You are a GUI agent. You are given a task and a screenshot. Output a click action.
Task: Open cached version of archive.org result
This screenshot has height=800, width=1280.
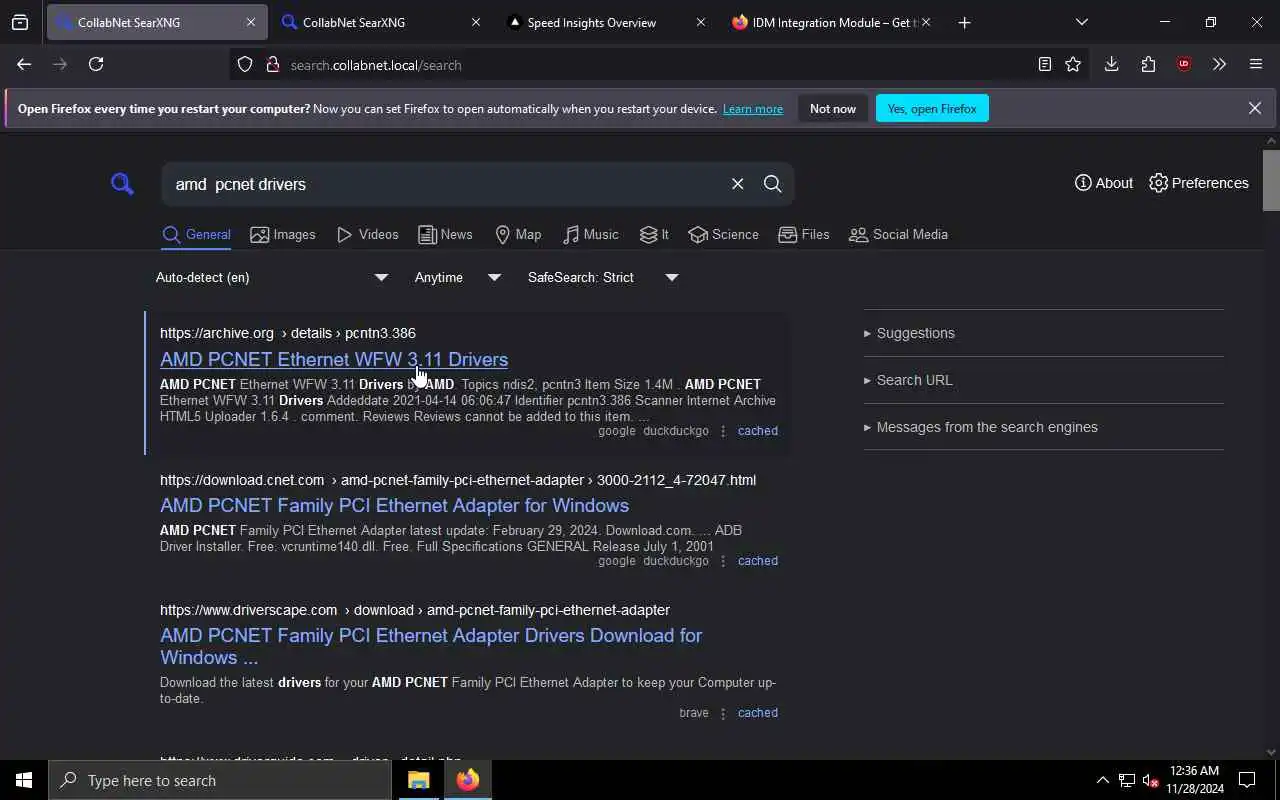coord(757,431)
